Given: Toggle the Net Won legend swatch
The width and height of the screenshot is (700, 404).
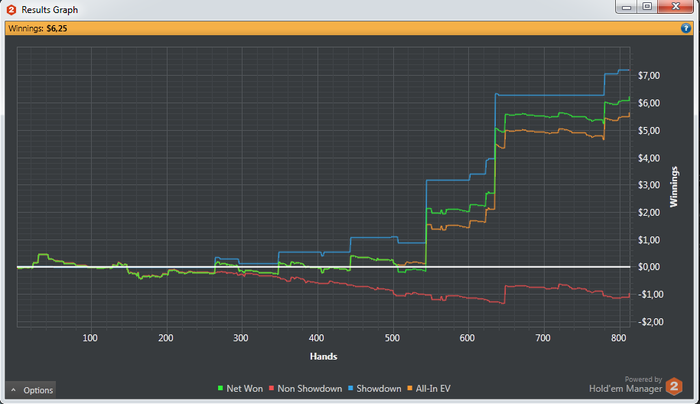Looking at the screenshot, I should (x=220, y=388).
